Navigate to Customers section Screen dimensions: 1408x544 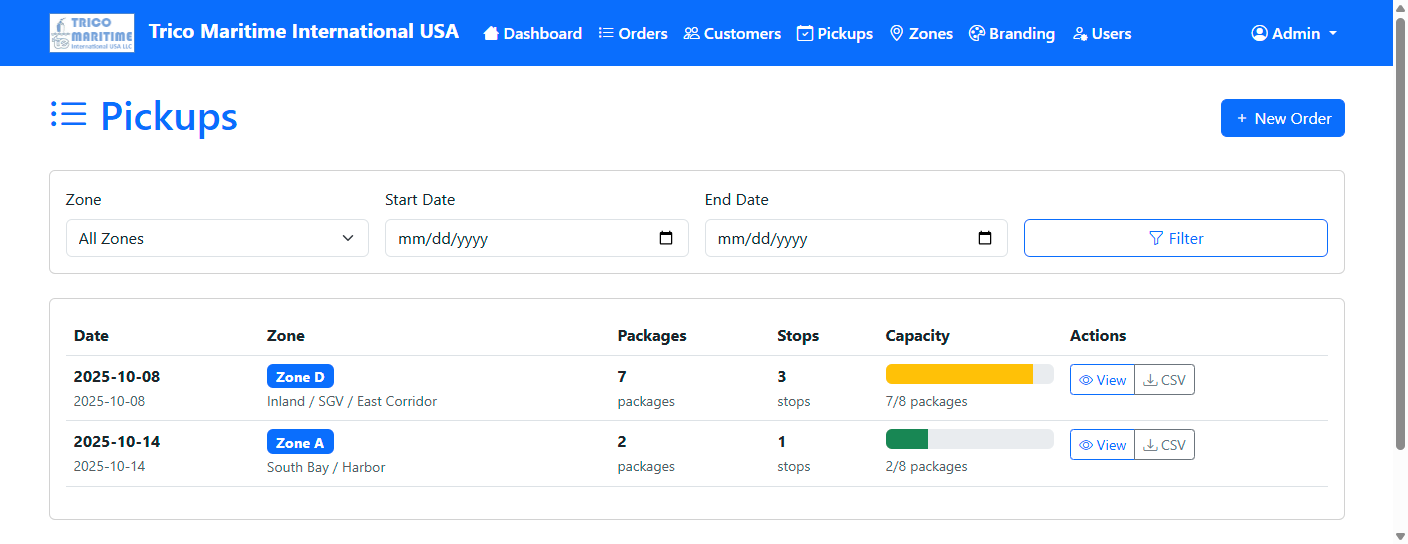click(x=732, y=34)
